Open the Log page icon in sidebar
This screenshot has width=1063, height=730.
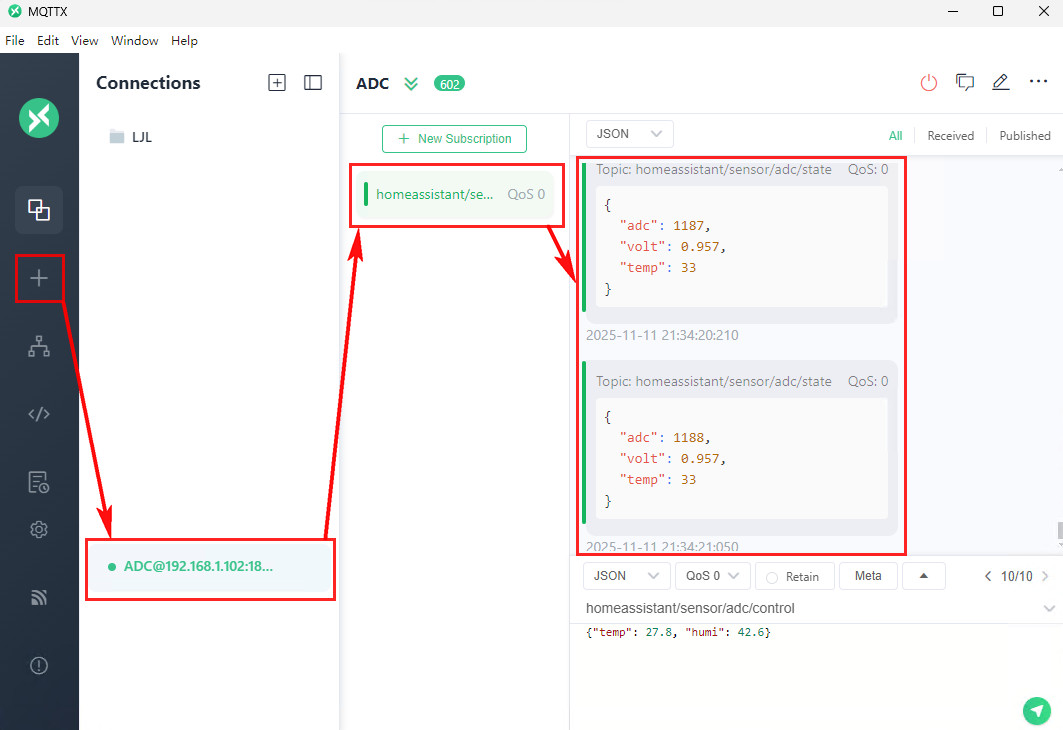point(39,482)
